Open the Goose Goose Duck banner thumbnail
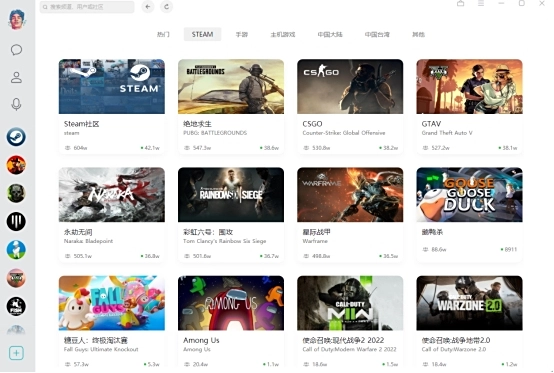Image resolution: width=554 pixels, height=373 pixels. [x=470, y=195]
